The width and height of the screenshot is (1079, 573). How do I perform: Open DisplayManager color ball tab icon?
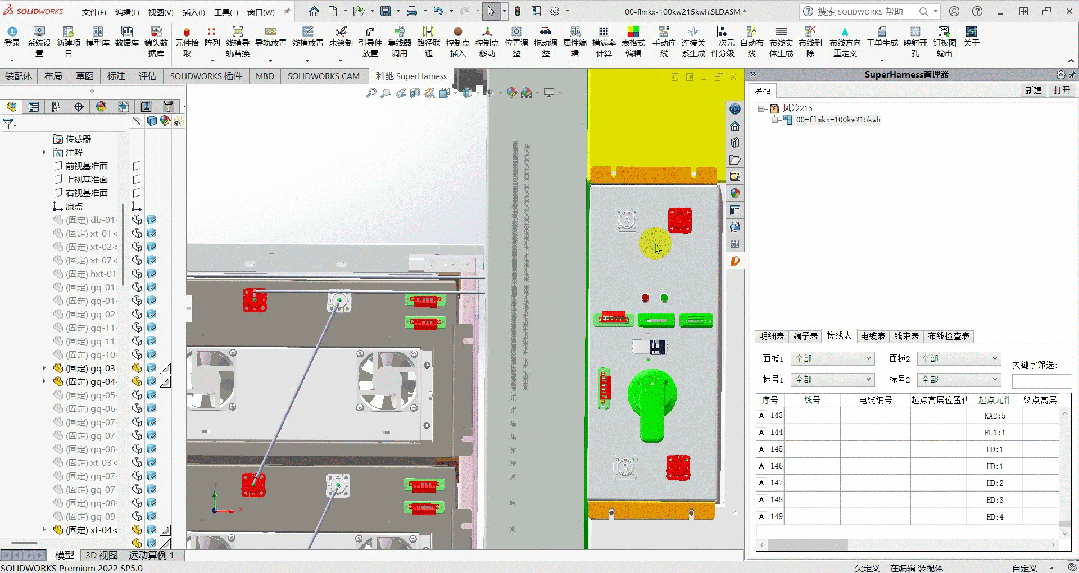101,107
